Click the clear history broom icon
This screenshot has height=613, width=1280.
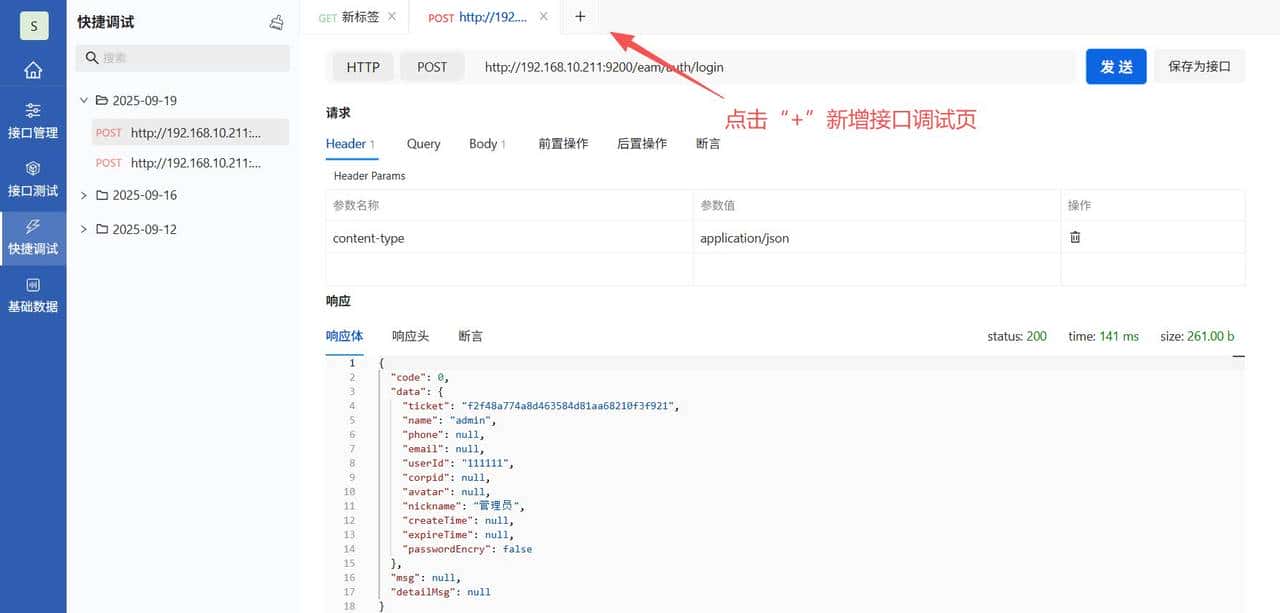click(x=277, y=21)
